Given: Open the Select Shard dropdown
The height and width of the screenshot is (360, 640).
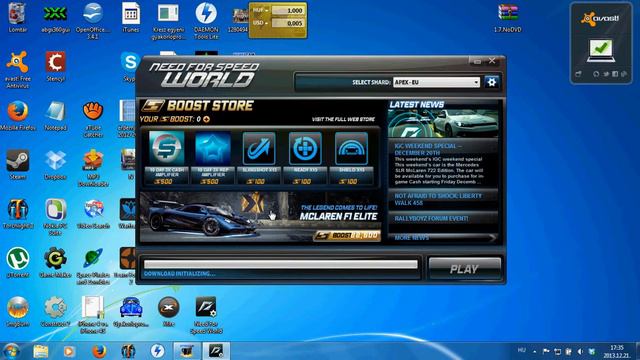Looking at the screenshot, I should tap(436, 82).
